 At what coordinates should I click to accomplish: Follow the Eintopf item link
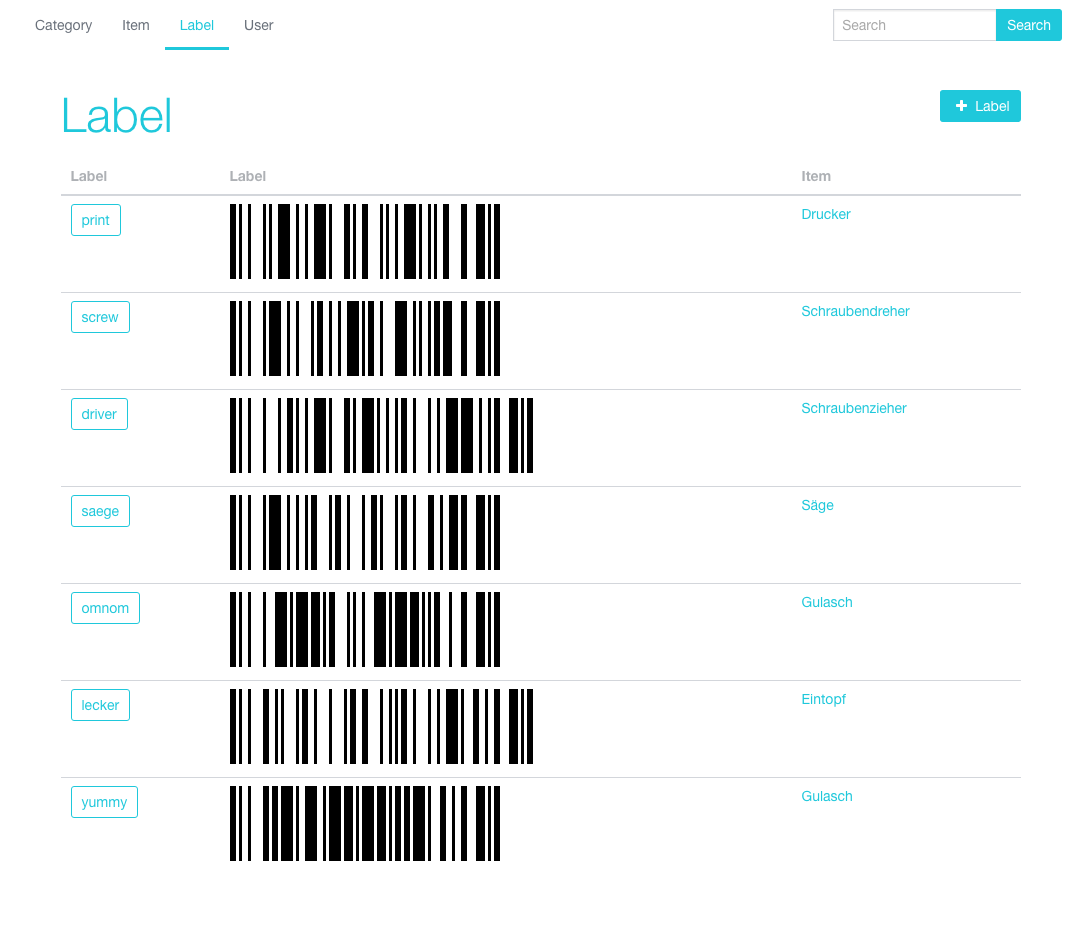coord(823,700)
